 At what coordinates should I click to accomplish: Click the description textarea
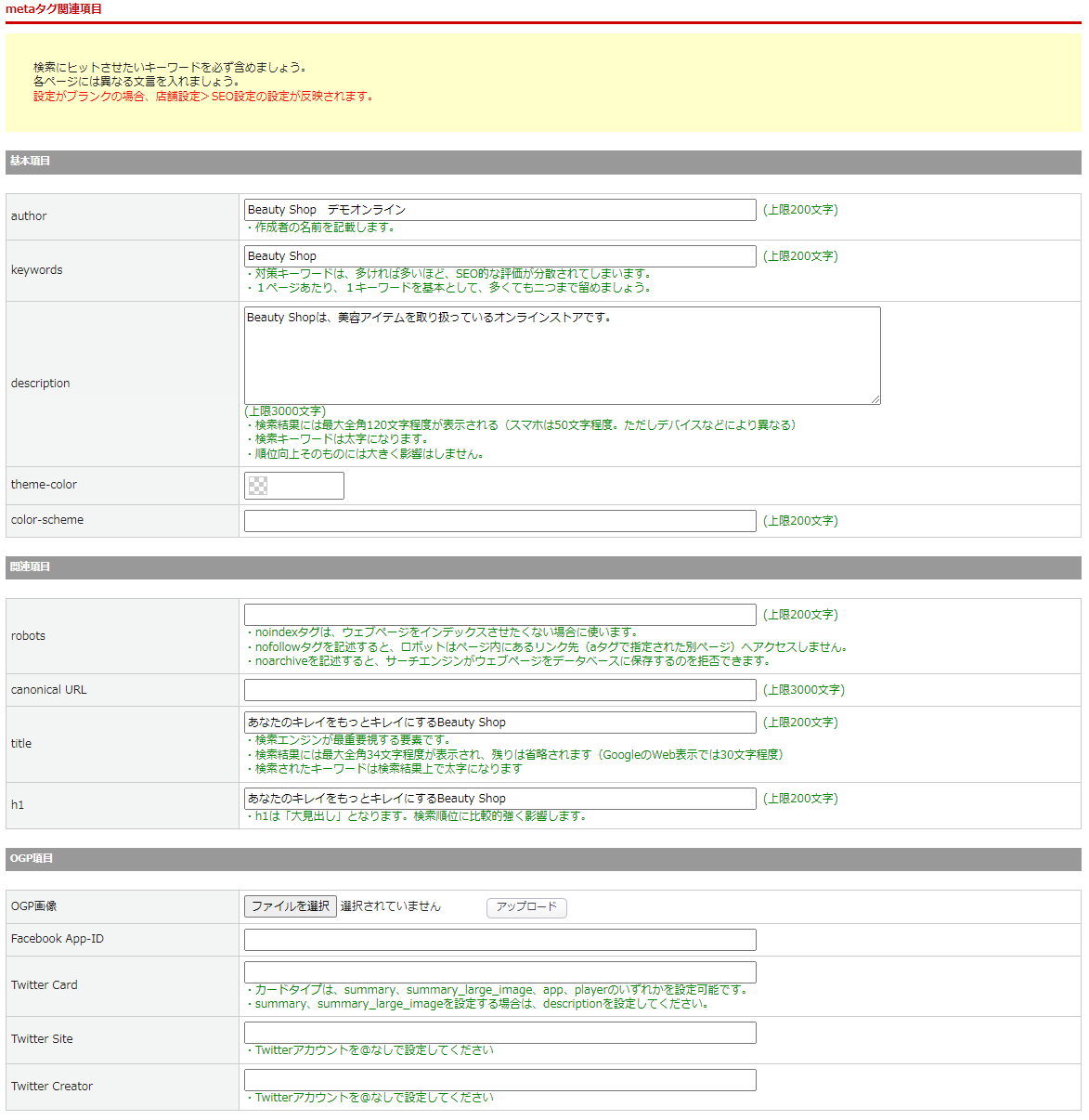click(563, 356)
